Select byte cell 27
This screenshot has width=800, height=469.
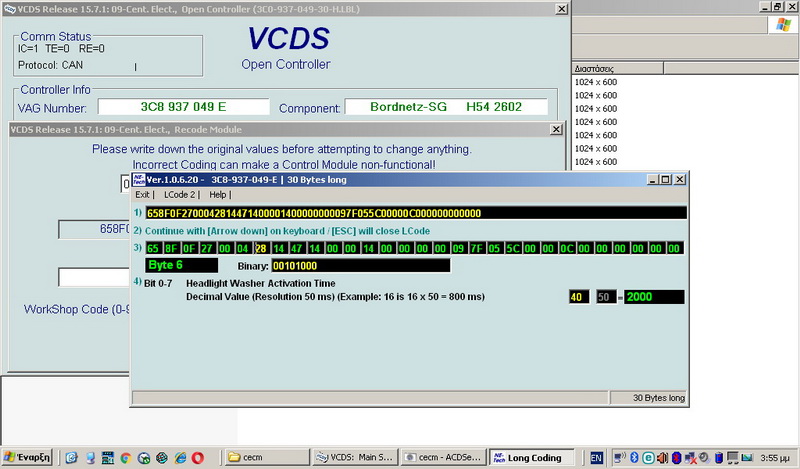tap(207, 249)
